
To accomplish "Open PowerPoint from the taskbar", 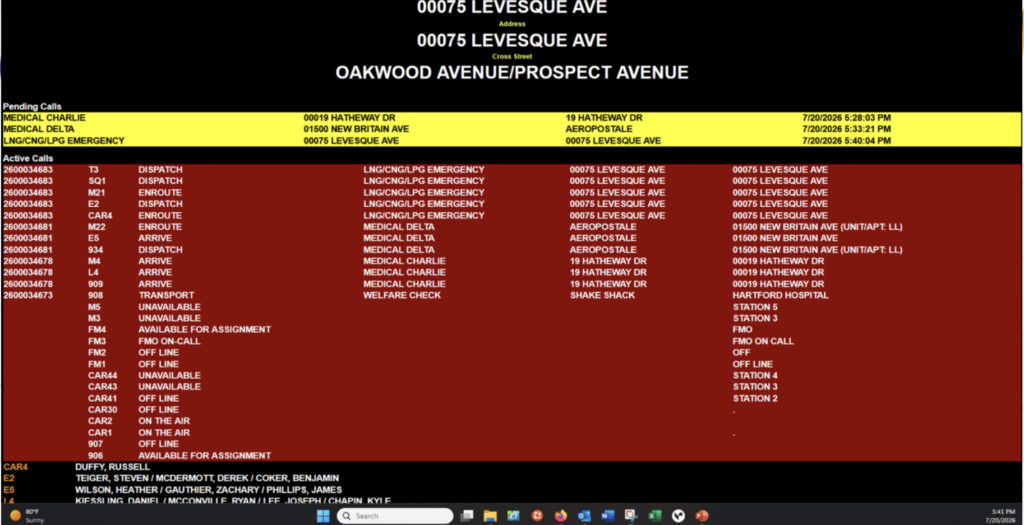I will [x=702, y=516].
